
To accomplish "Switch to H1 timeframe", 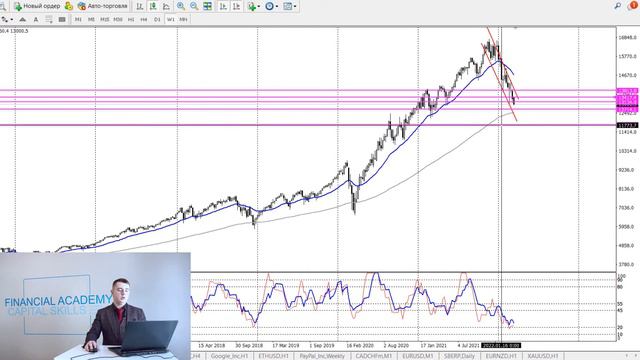I will 131,19.
